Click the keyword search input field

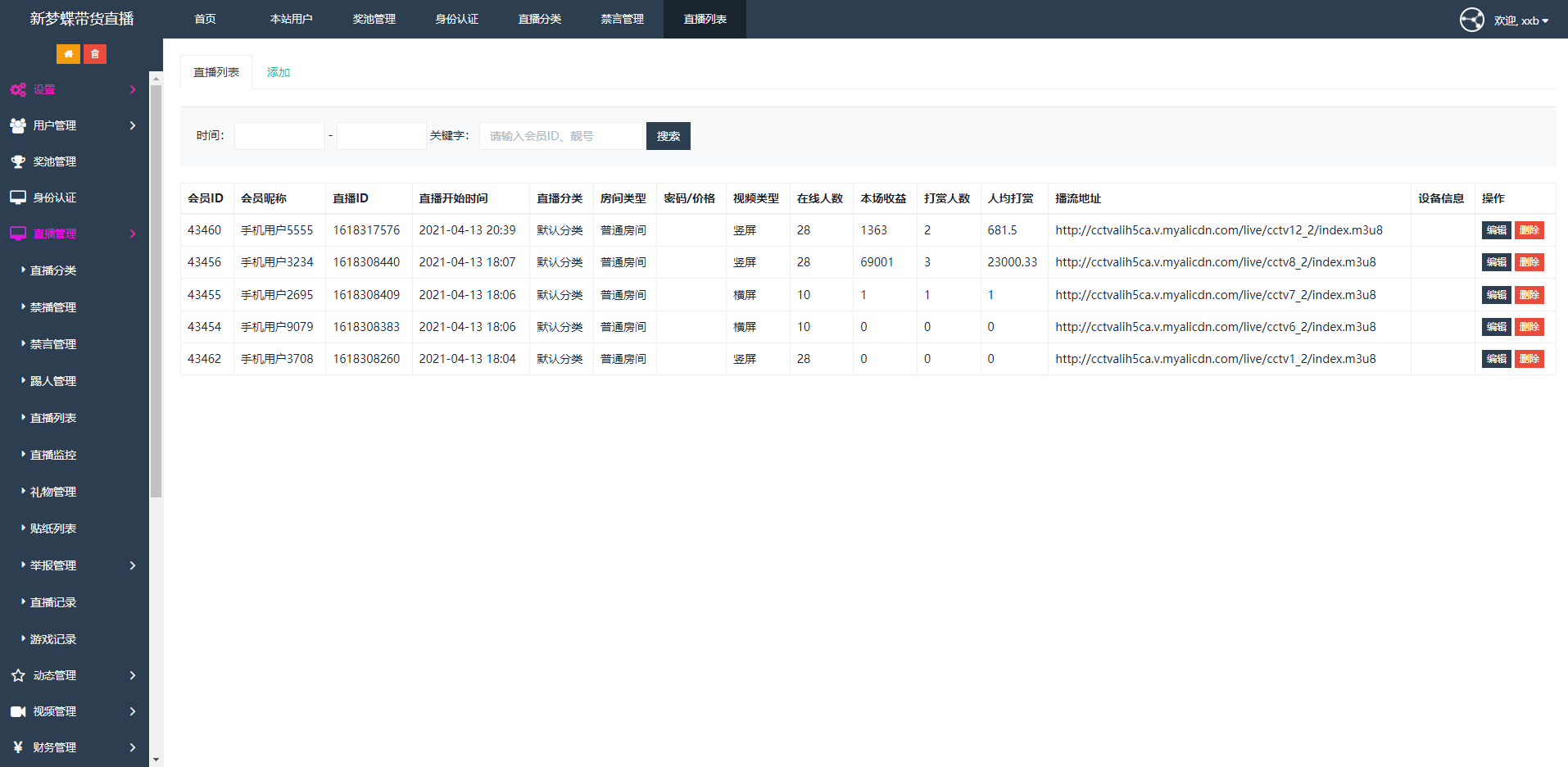[x=561, y=135]
